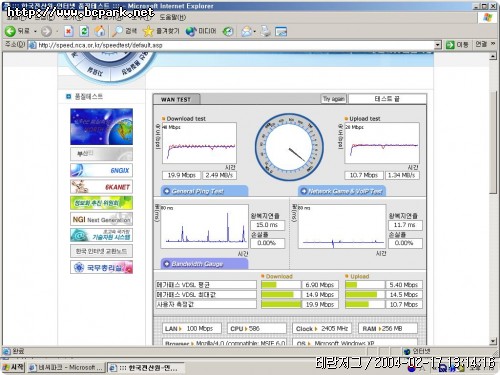Expand the links chevron on address bar
Screen dimensions: 500x375
pos(493,44)
